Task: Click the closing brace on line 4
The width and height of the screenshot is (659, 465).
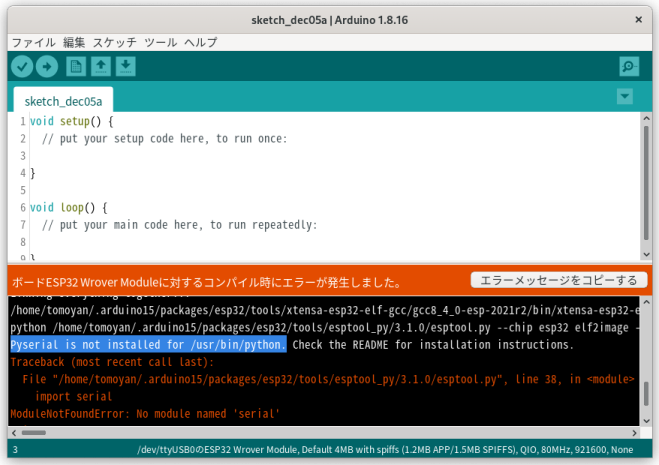Action: (x=33, y=173)
